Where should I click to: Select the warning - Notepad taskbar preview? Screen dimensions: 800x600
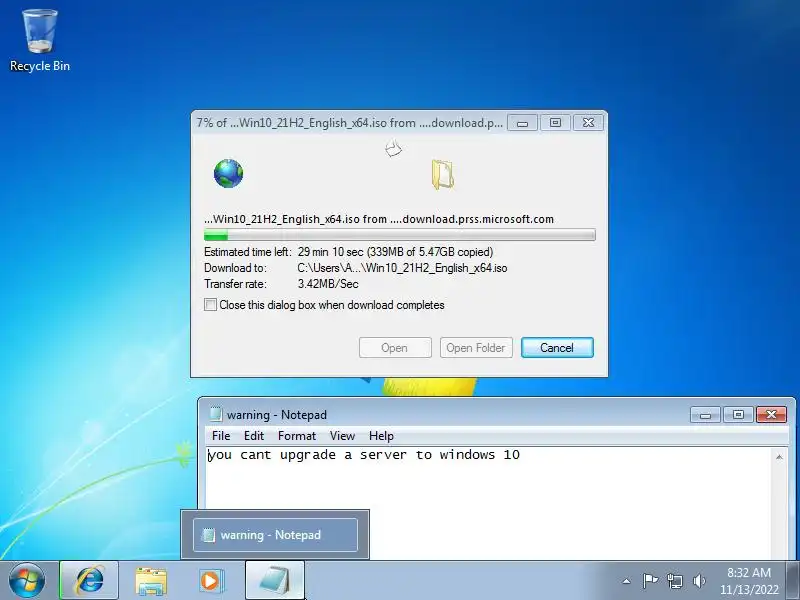(x=276, y=535)
